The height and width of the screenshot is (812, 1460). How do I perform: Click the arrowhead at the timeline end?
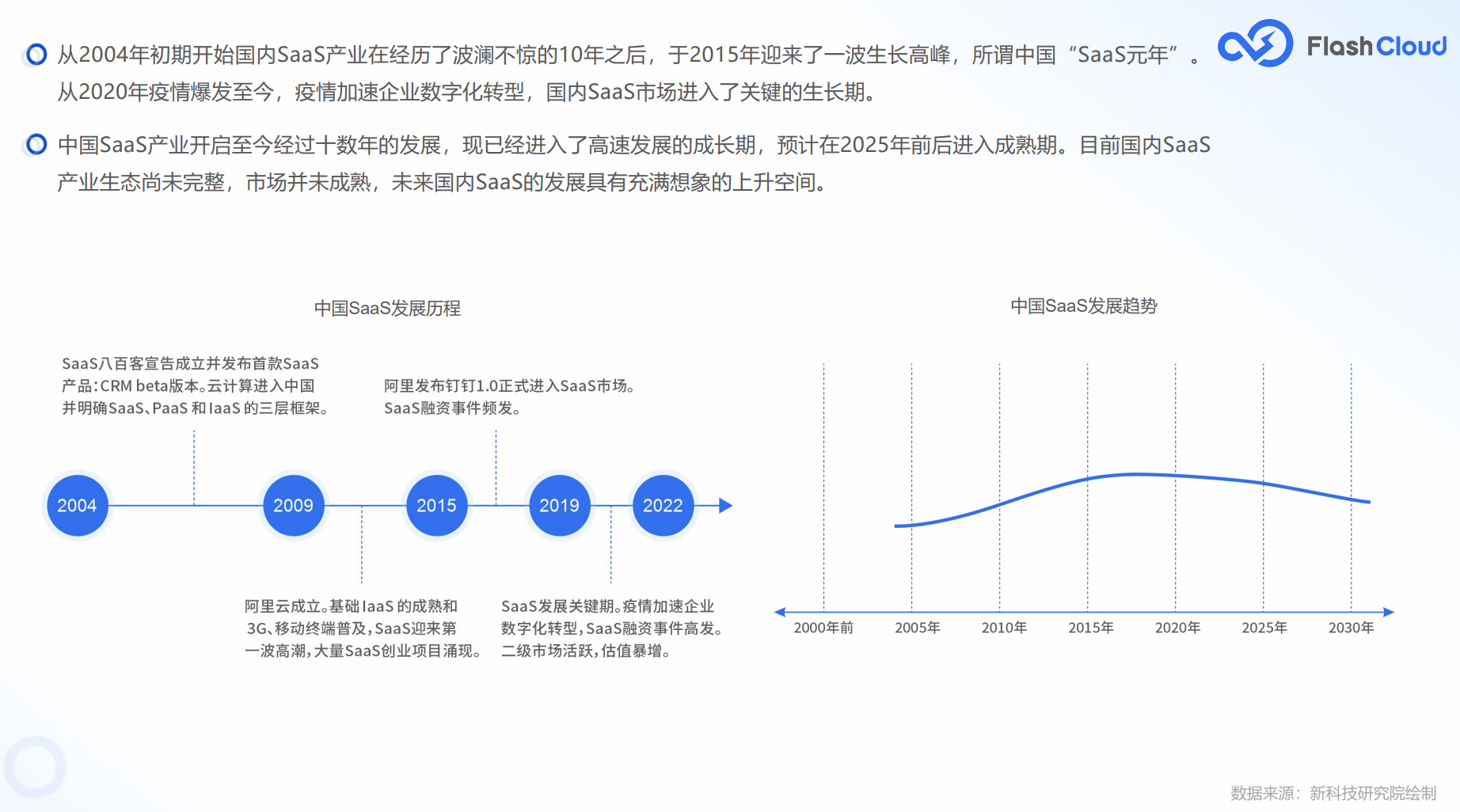click(x=725, y=506)
